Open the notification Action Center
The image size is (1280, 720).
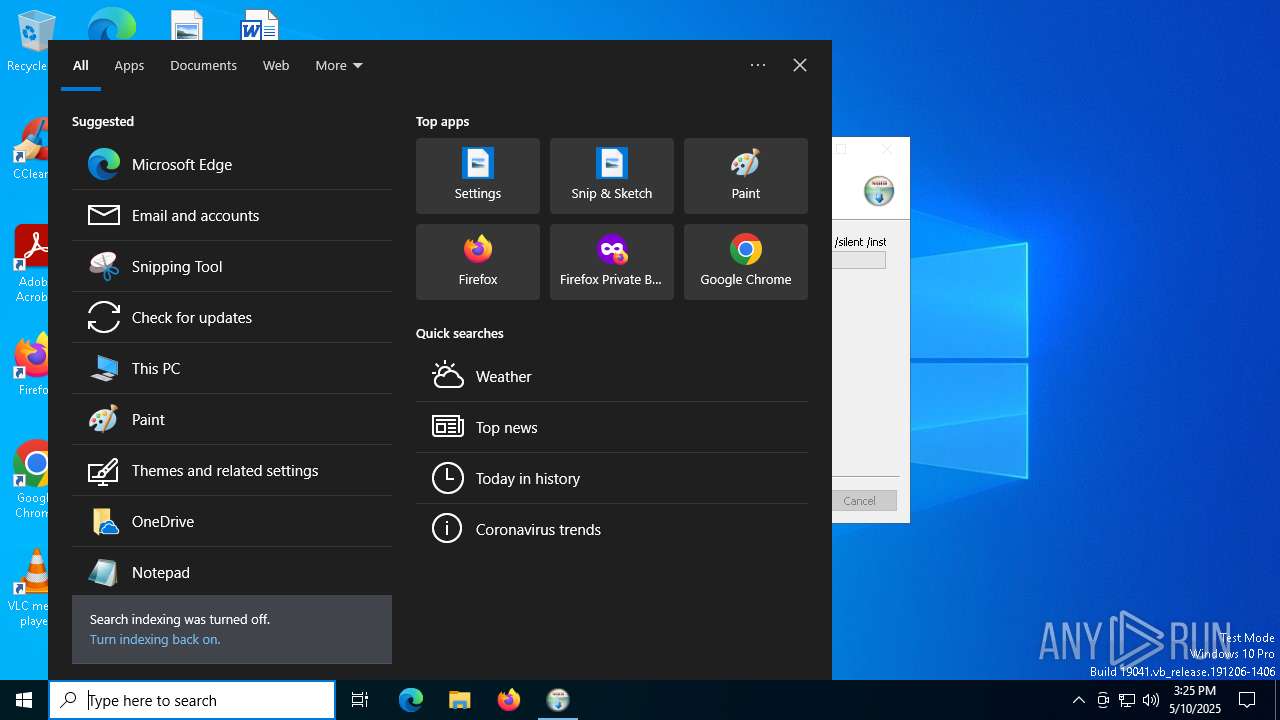(x=1247, y=700)
